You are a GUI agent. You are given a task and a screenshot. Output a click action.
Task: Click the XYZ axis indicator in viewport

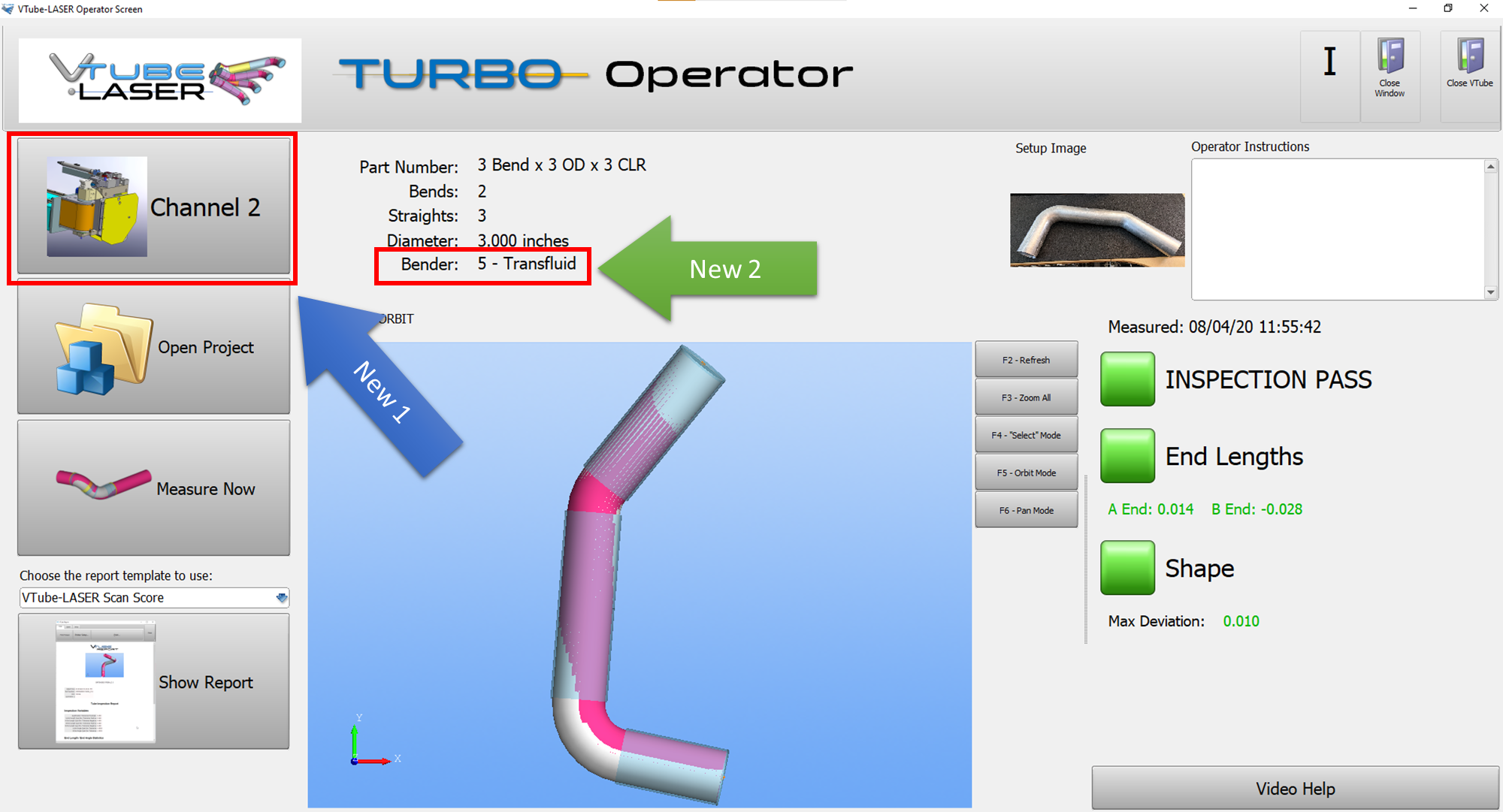coord(373,741)
